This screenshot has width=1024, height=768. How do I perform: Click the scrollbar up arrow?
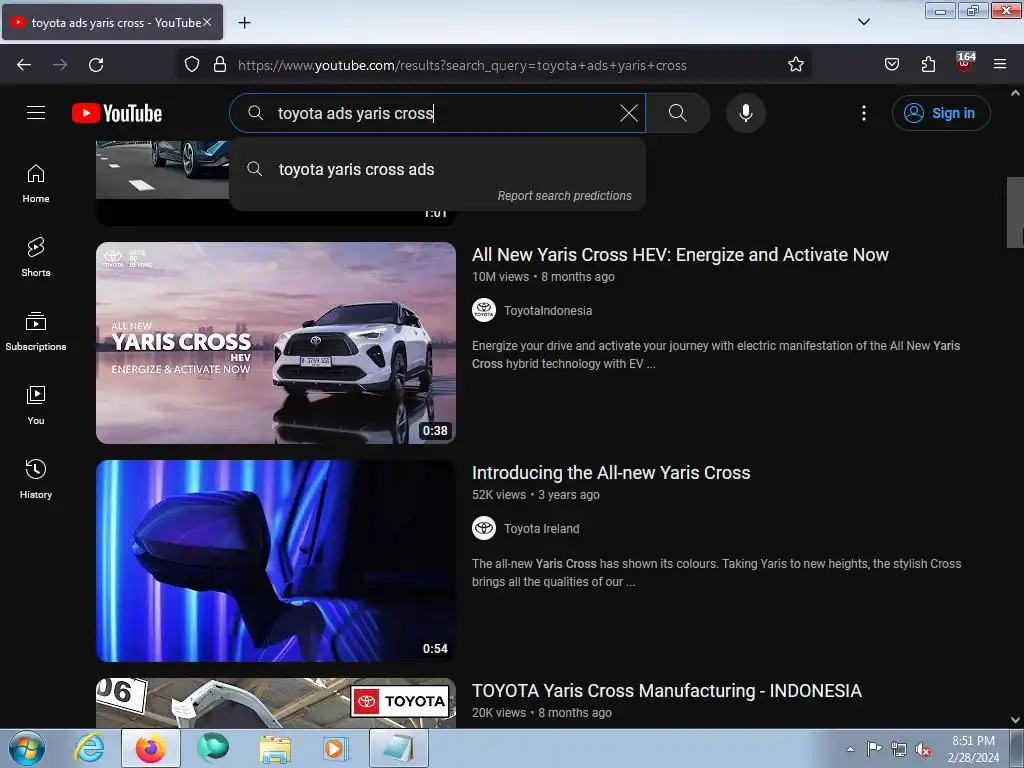pyautogui.click(x=1015, y=93)
